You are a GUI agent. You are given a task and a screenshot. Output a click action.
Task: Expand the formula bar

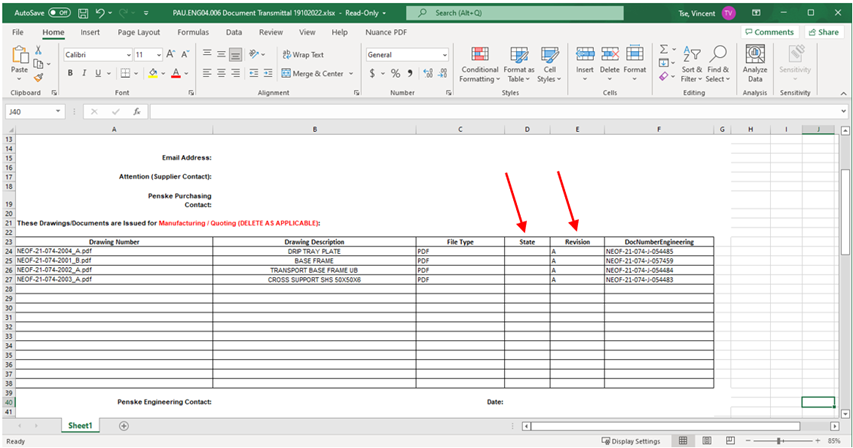tap(843, 111)
